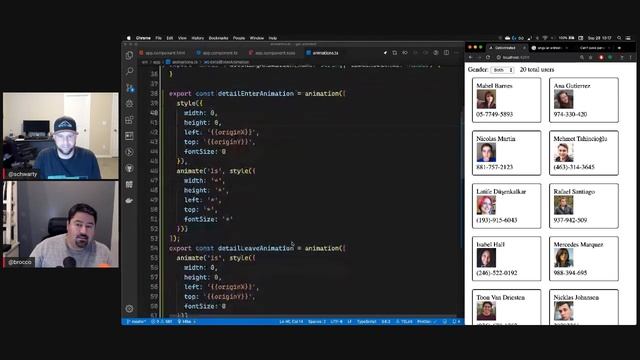Open macOS Spotlight search in menu bar
The height and width of the screenshot is (360, 640).
point(619,38)
